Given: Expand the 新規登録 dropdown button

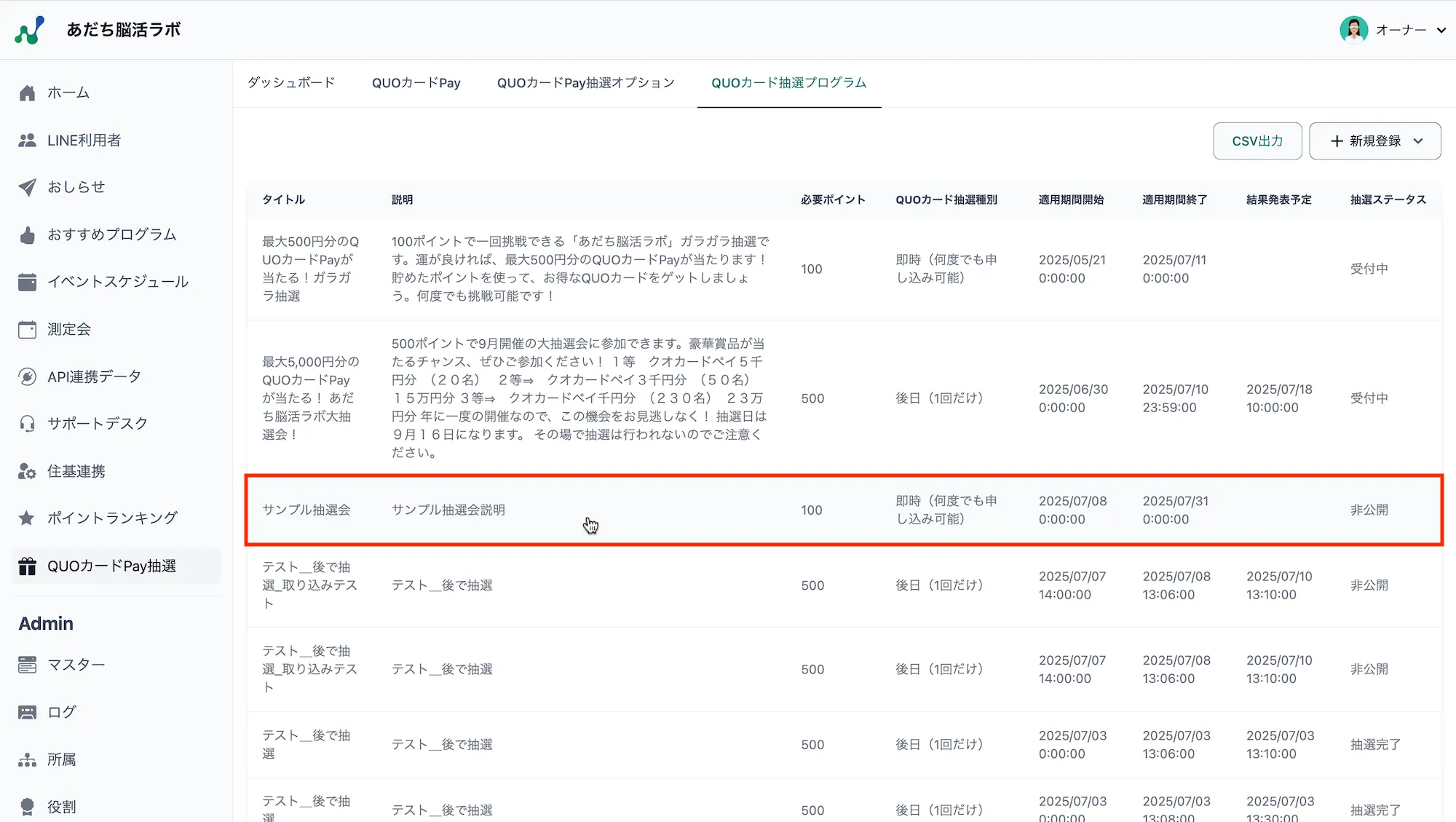Looking at the screenshot, I should (x=1374, y=141).
